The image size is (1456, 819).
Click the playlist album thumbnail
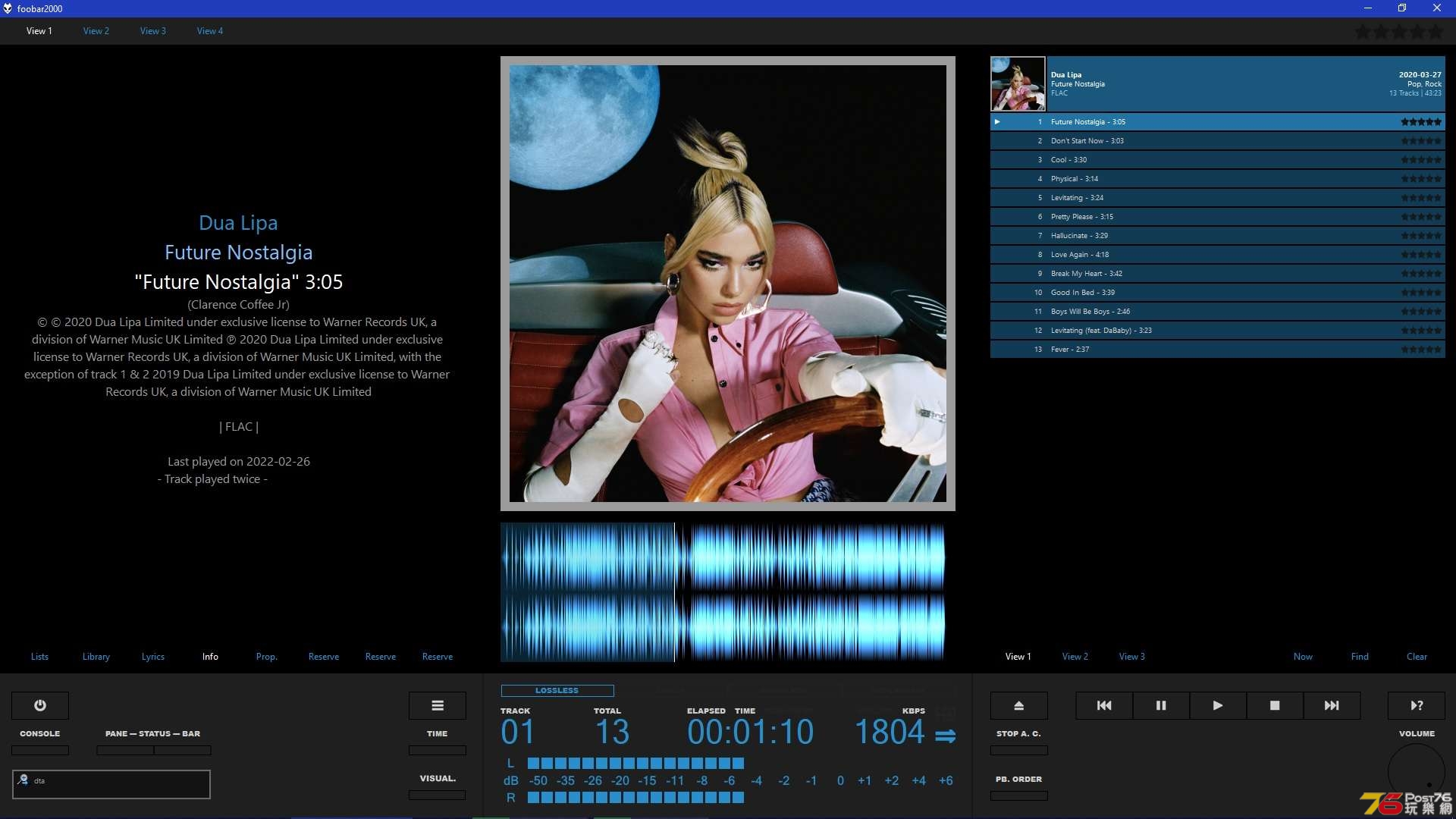[1018, 84]
